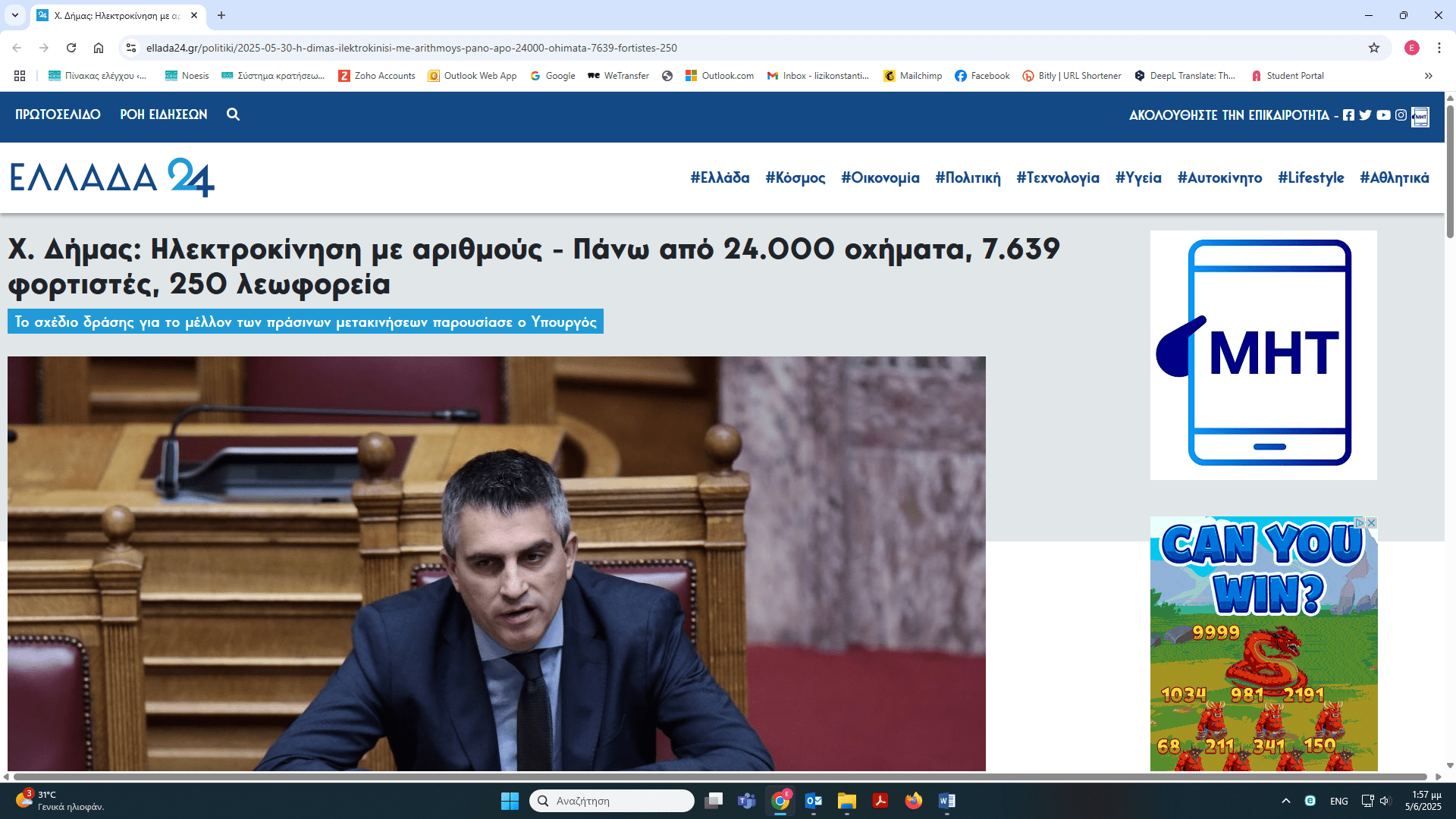Viewport: 1456px width, 819px height.
Task: Open the Chrome apps grid icon
Action: point(20,76)
